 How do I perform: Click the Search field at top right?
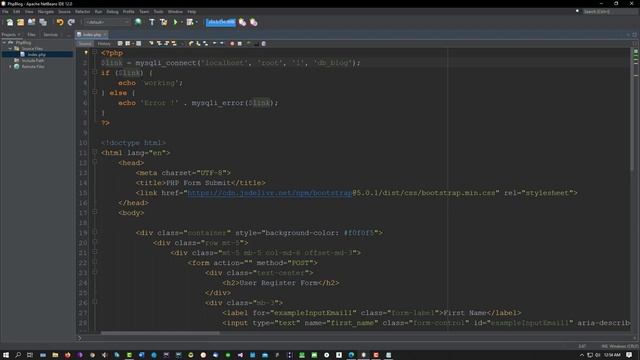point(609,11)
